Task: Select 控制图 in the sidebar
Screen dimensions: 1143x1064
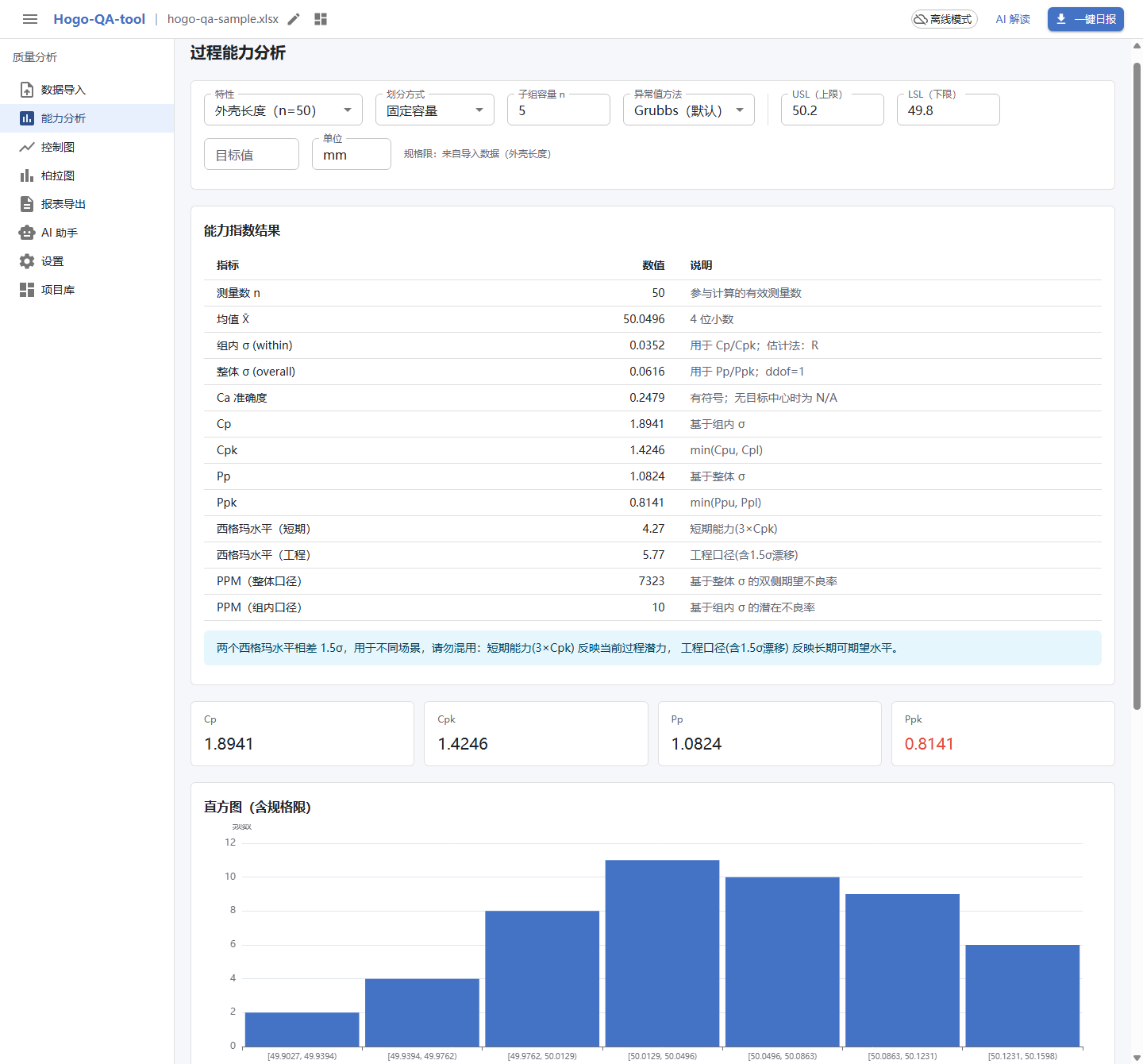Action: (87, 147)
